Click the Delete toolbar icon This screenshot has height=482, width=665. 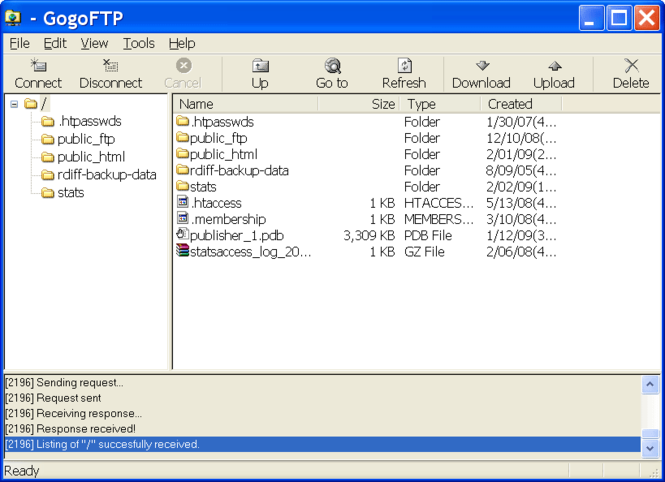click(x=631, y=66)
